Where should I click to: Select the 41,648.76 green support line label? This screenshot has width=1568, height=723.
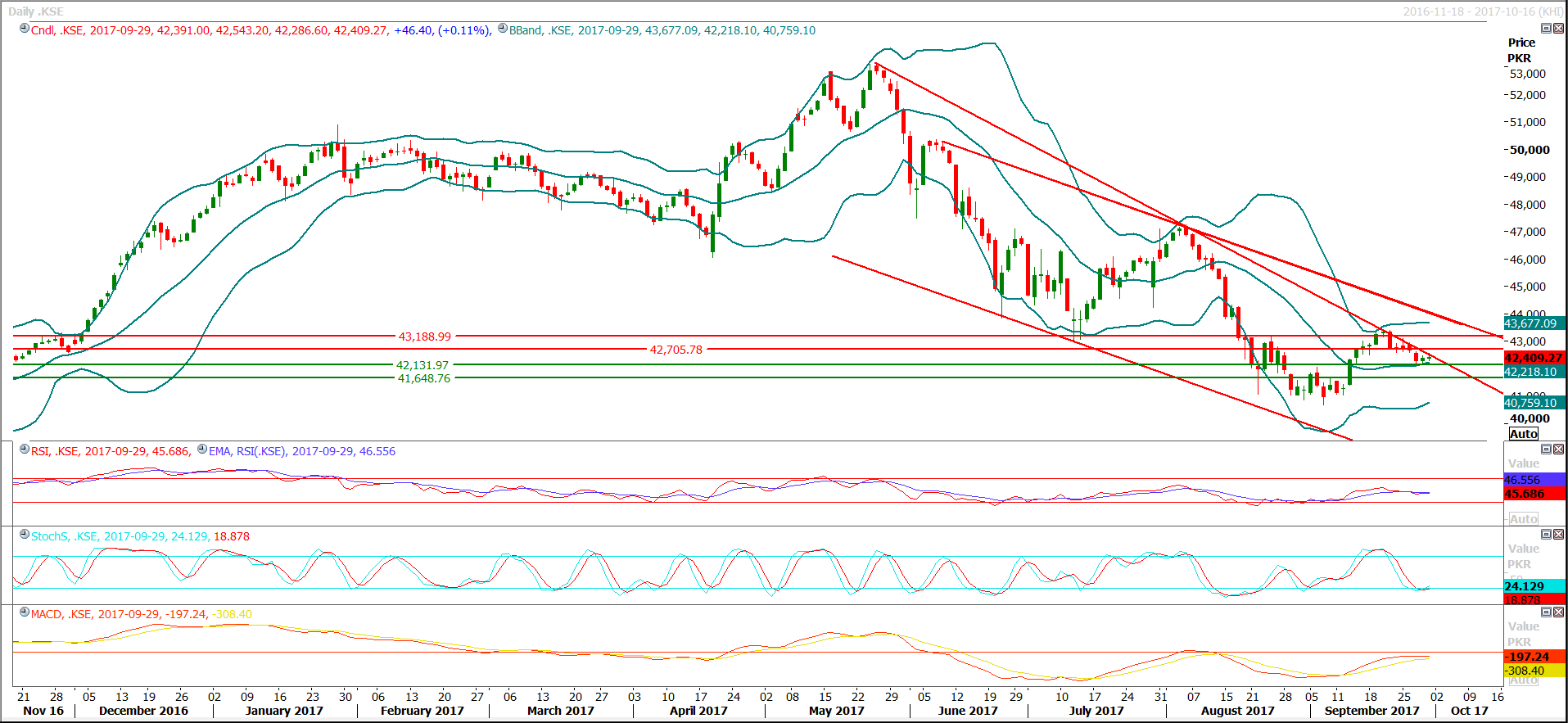click(x=423, y=378)
